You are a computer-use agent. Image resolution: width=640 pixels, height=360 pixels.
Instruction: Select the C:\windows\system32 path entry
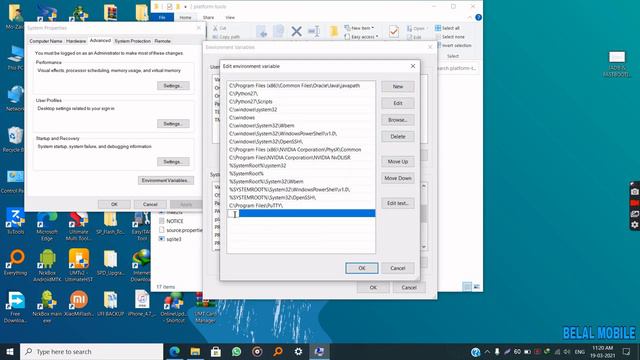tap(301, 109)
